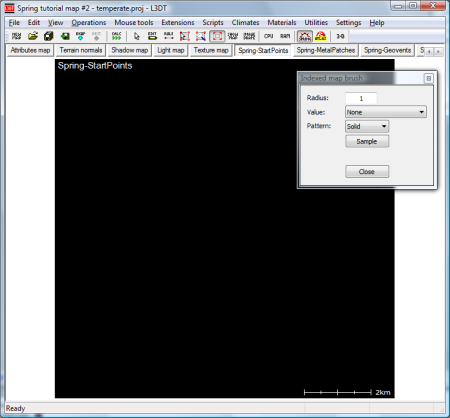Viewport: 450px width, 418px height.
Task: Click the New map toolbar icon
Action: tap(16, 36)
